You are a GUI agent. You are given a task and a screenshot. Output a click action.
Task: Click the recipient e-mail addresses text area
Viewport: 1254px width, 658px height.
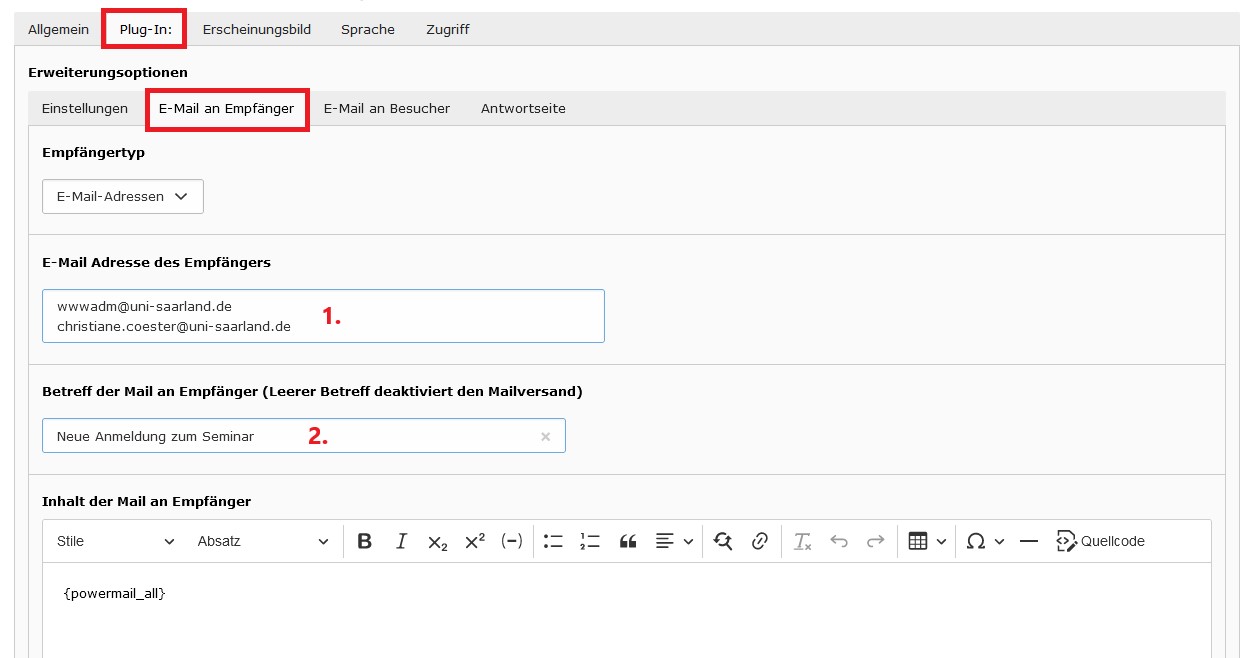coord(323,316)
